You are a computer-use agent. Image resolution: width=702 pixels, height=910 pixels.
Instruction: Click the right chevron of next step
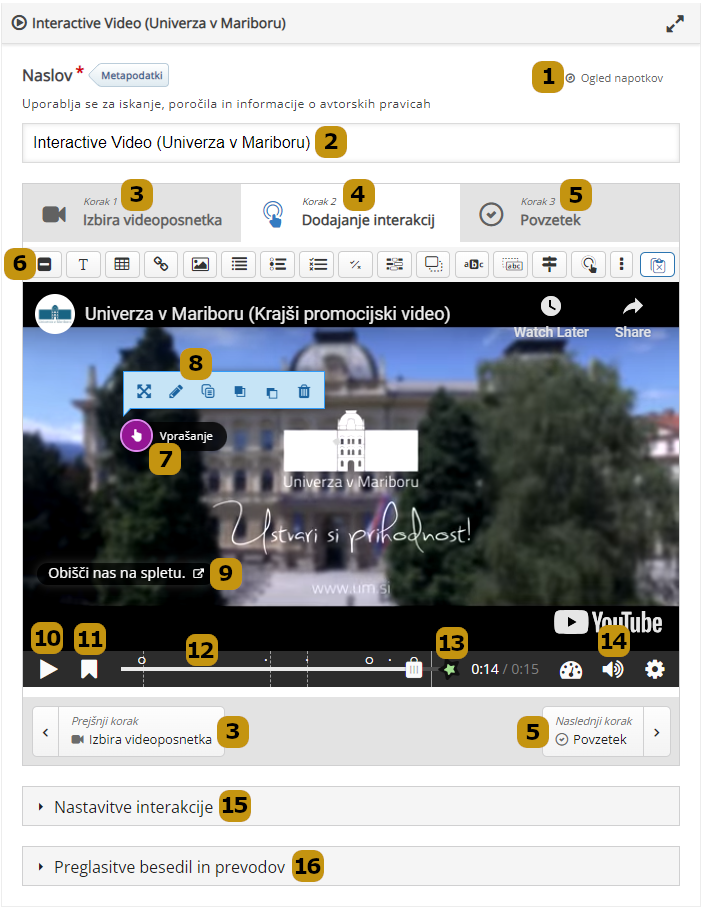coord(657,732)
